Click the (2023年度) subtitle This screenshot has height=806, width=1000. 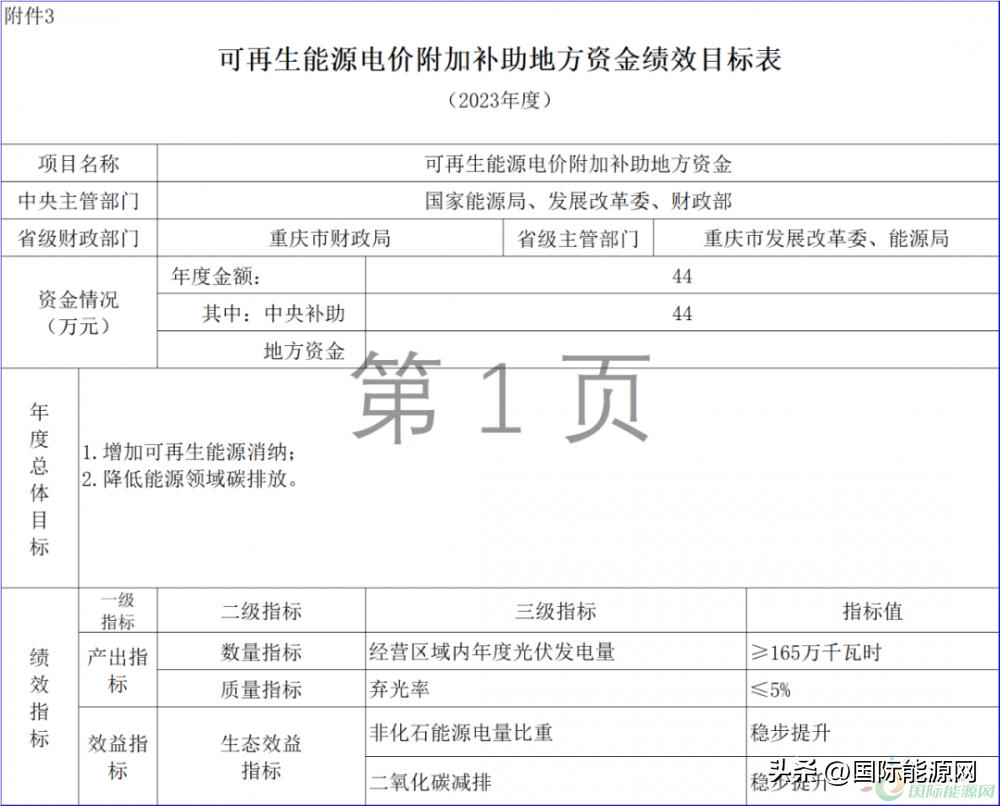coord(499,102)
